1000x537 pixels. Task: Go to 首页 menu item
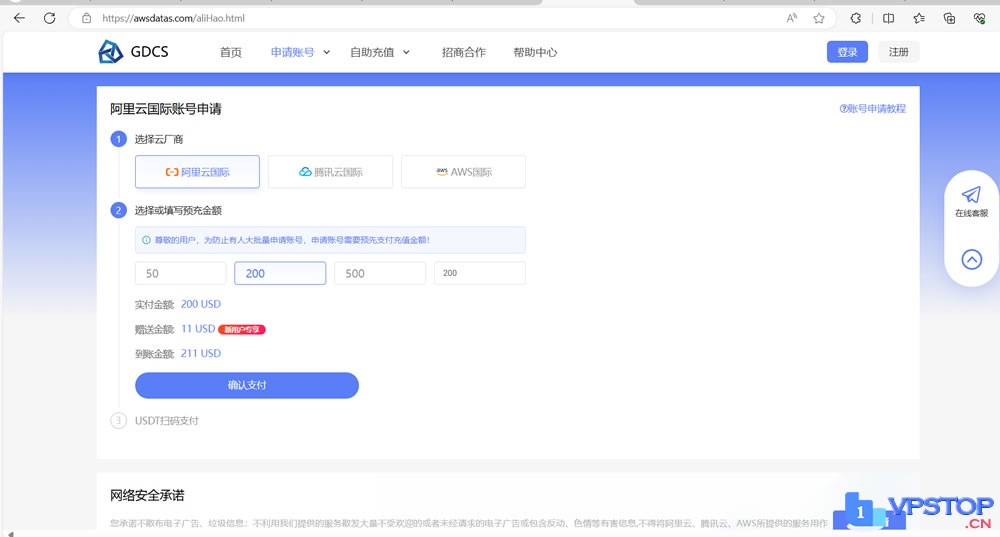(x=230, y=52)
